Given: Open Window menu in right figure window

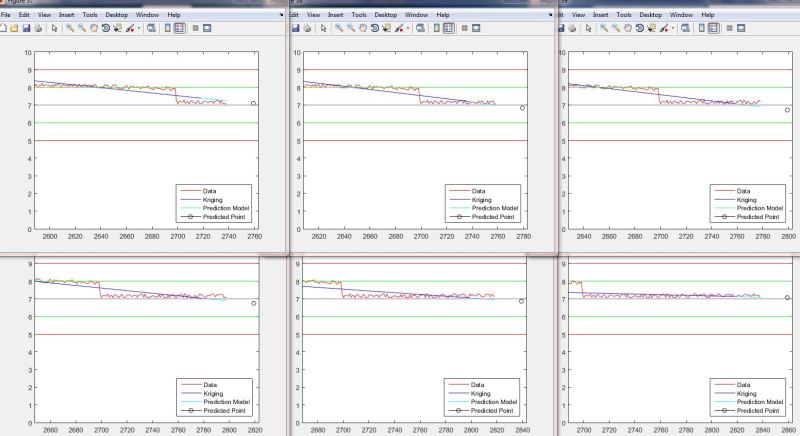Looking at the screenshot, I should (x=681, y=15).
